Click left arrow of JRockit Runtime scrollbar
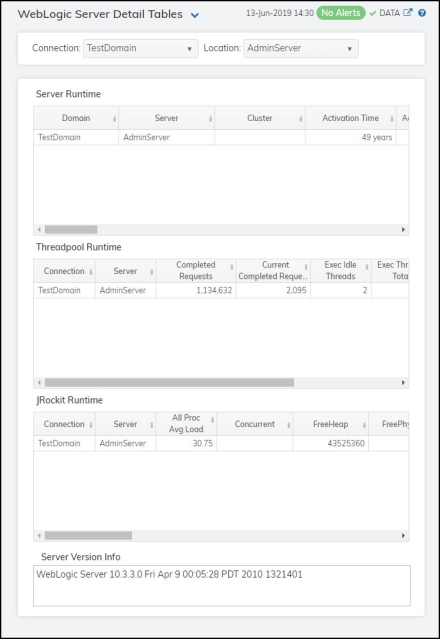Screen dimensions: 440x639 coord(39,535)
